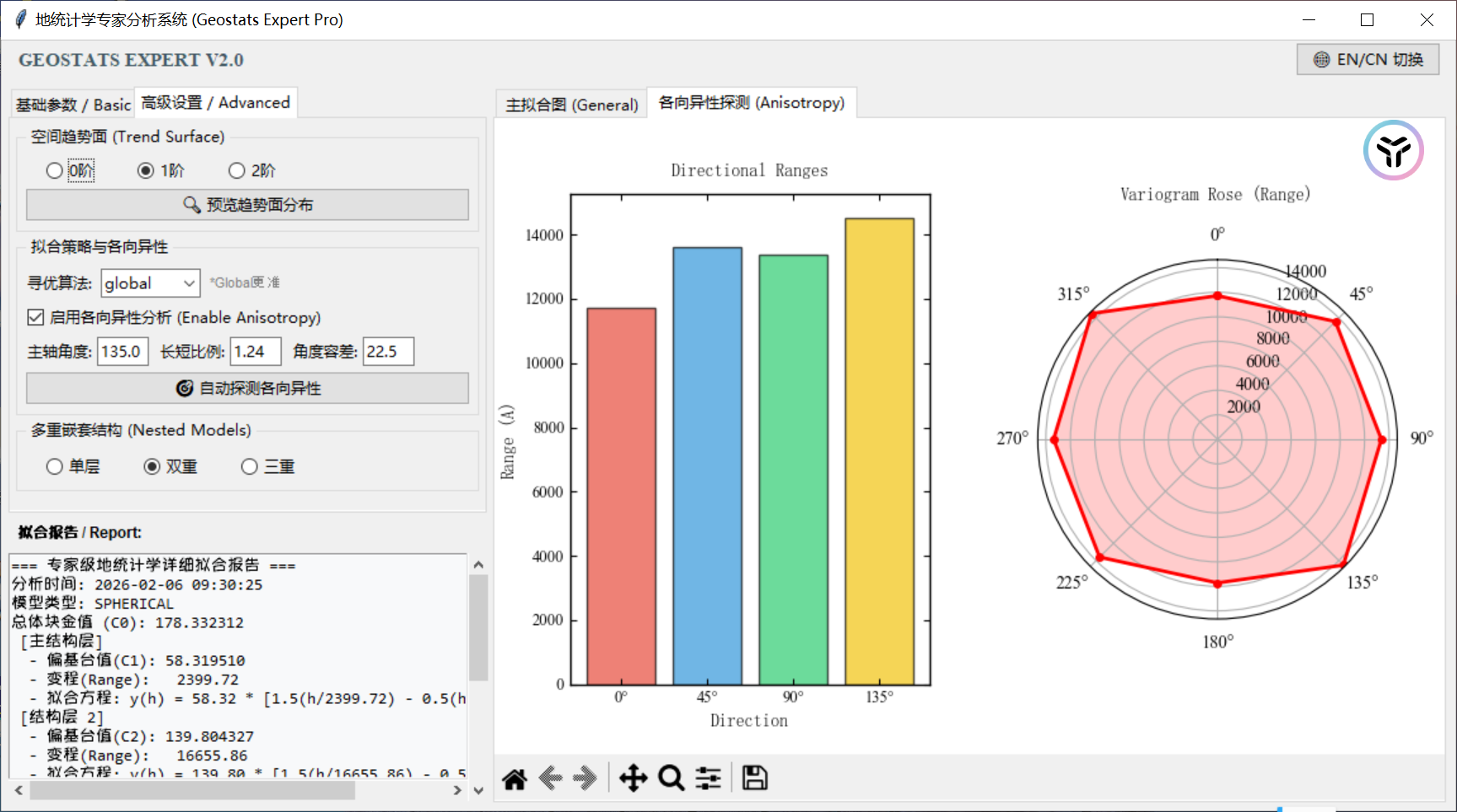This screenshot has width=1457, height=812.
Task: Choose the 三重 nested model option
Action: [250, 467]
